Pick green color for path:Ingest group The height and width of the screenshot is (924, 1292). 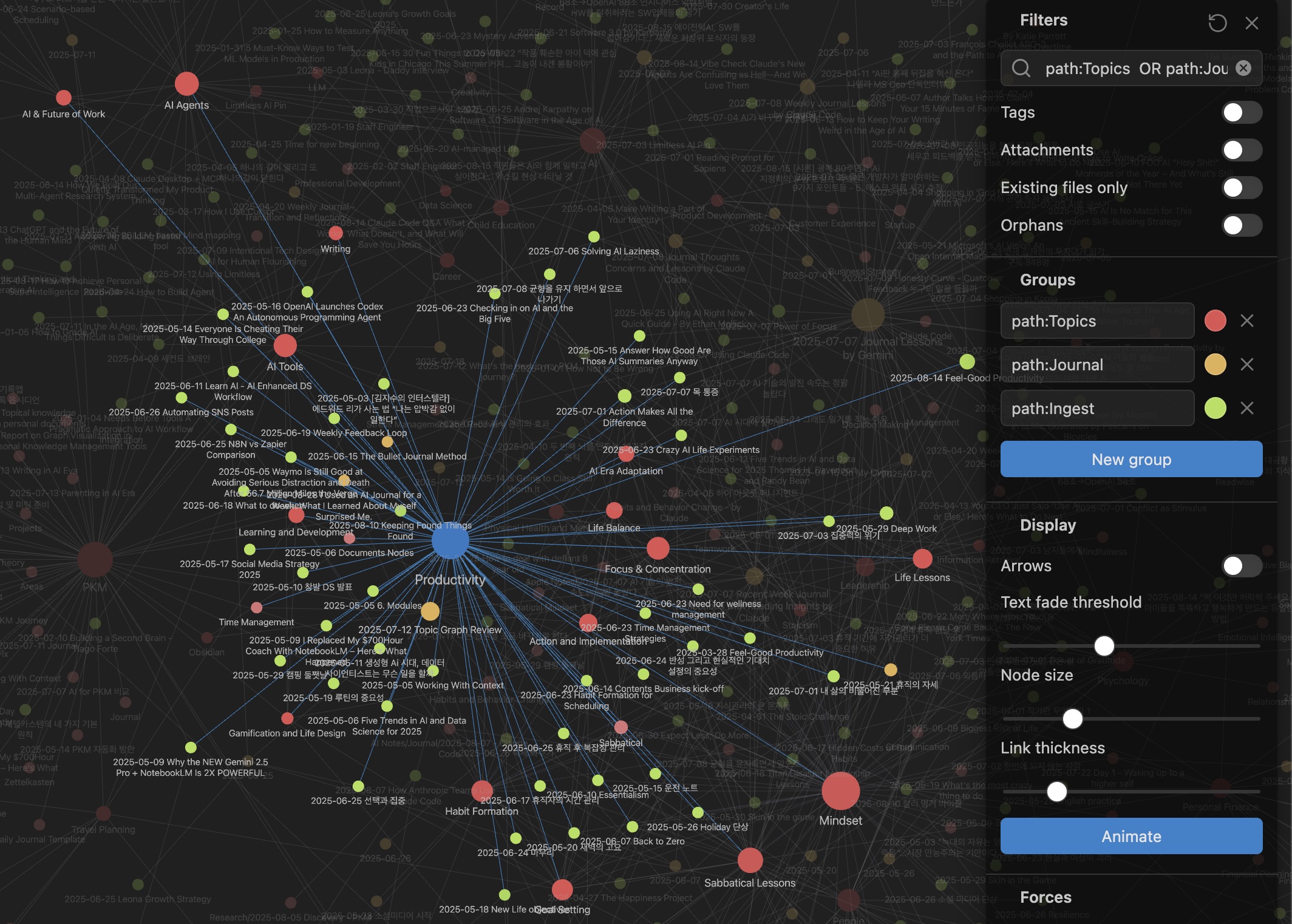tap(1215, 408)
